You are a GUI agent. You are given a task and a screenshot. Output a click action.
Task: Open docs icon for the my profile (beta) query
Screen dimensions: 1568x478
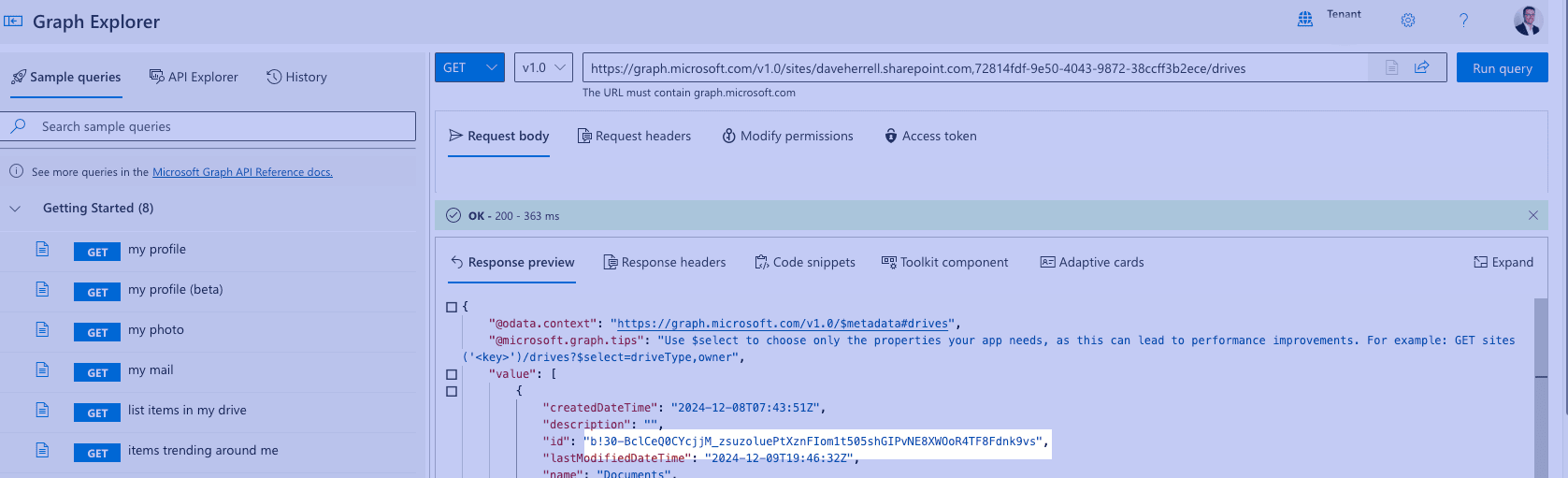(x=42, y=289)
